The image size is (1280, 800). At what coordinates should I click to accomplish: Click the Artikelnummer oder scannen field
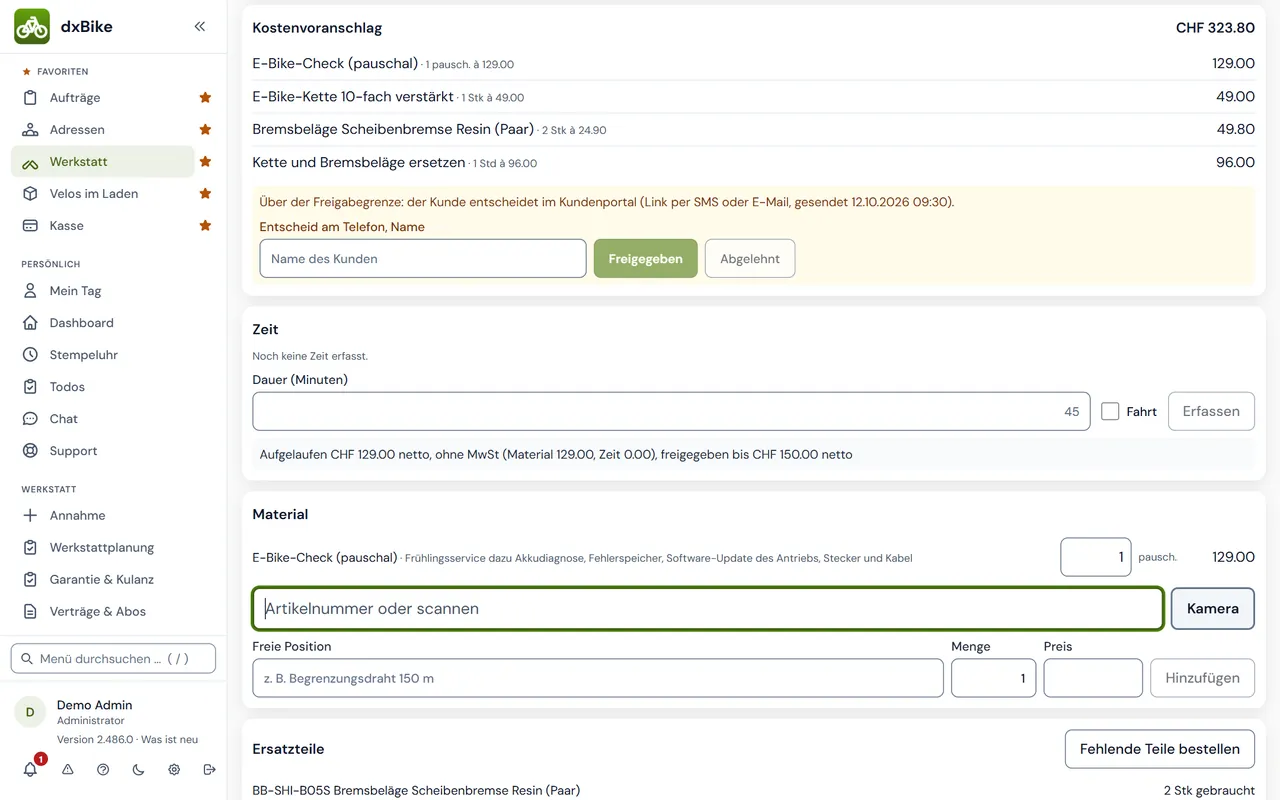[708, 608]
